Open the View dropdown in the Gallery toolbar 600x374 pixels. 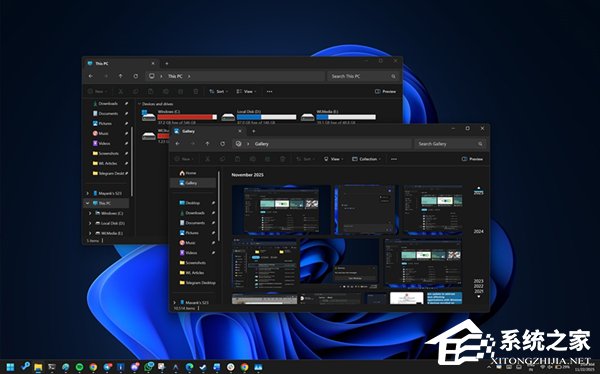[333, 159]
